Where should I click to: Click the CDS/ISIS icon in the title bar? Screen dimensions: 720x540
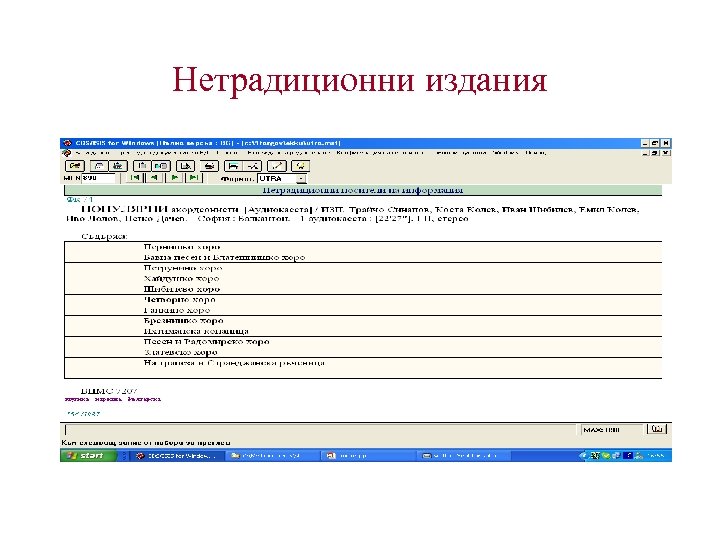click(x=68, y=143)
